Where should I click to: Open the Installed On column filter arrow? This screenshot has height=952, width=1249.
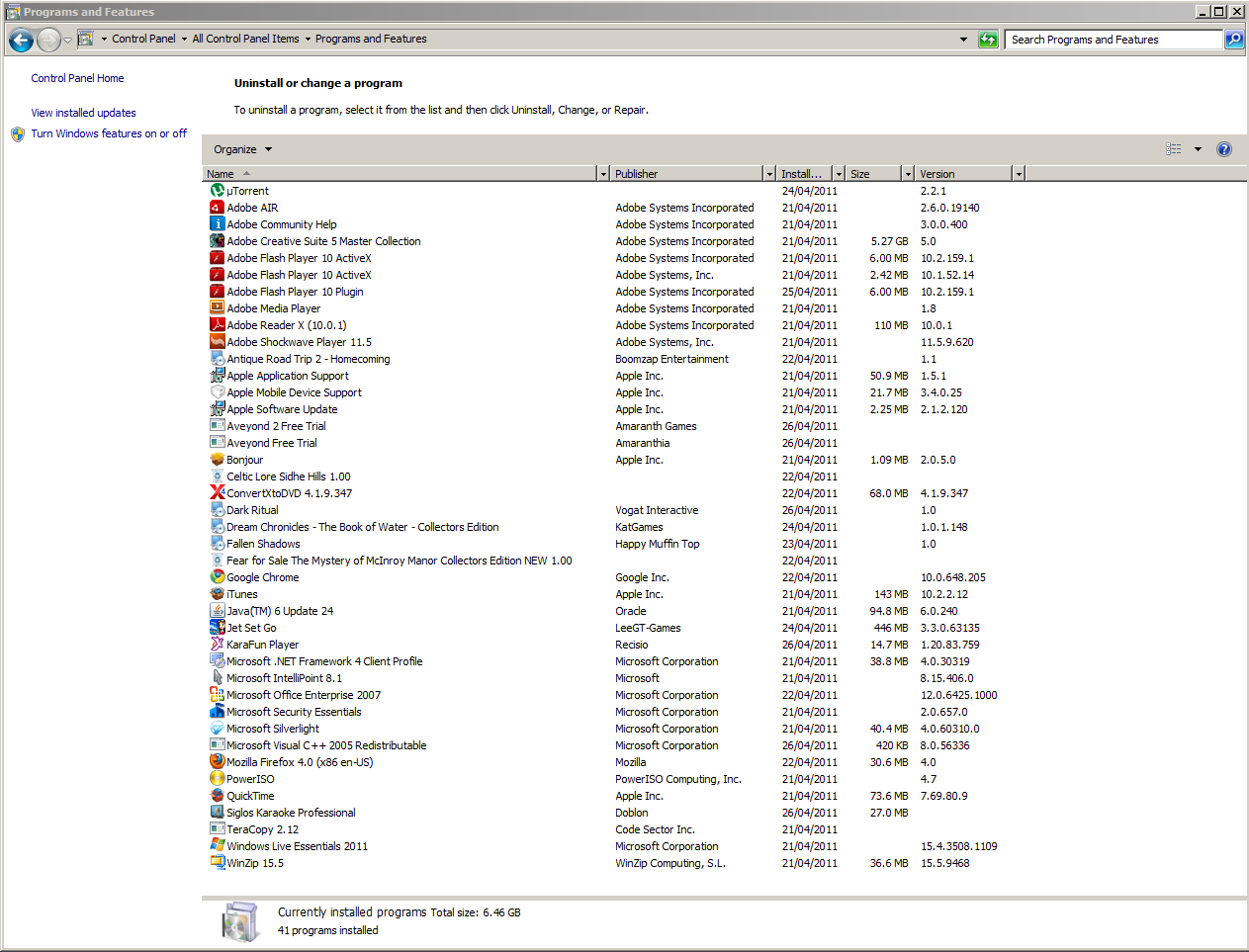[x=839, y=174]
